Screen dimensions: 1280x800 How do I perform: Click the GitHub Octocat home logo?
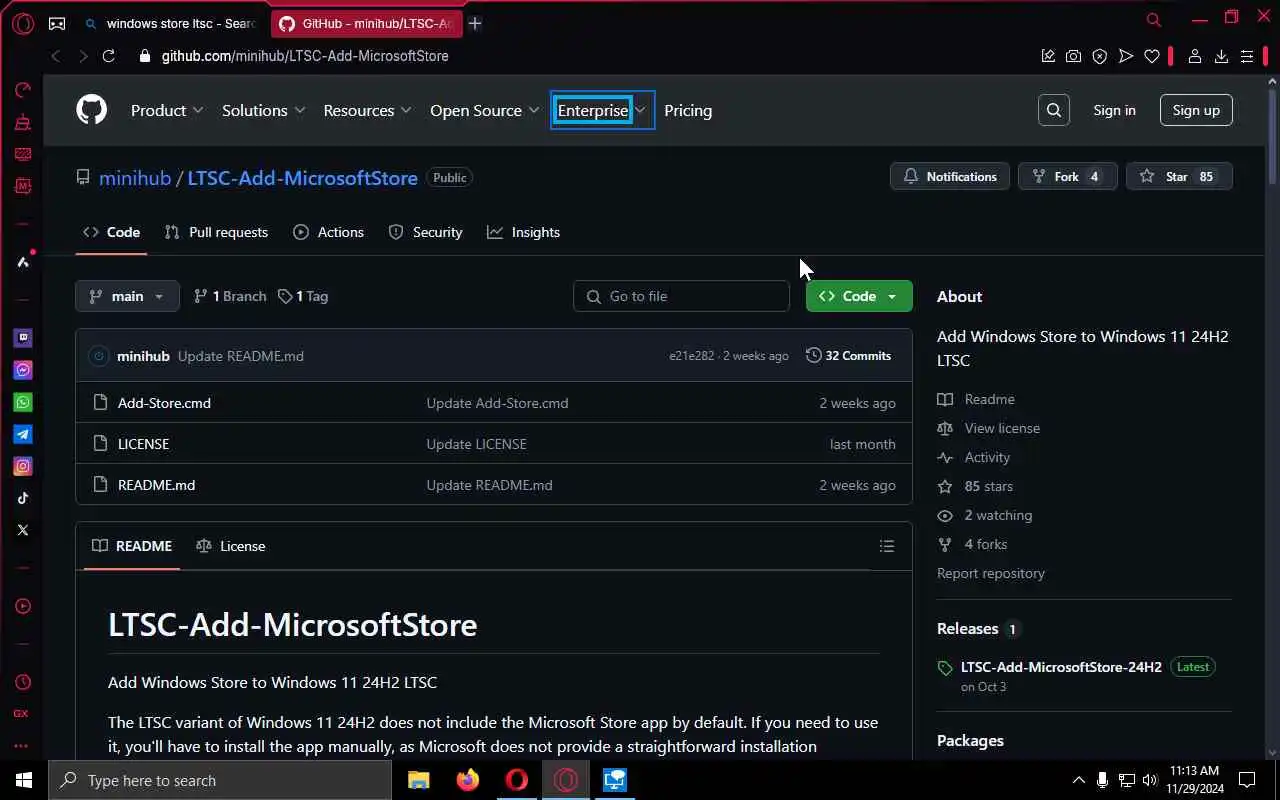click(91, 110)
